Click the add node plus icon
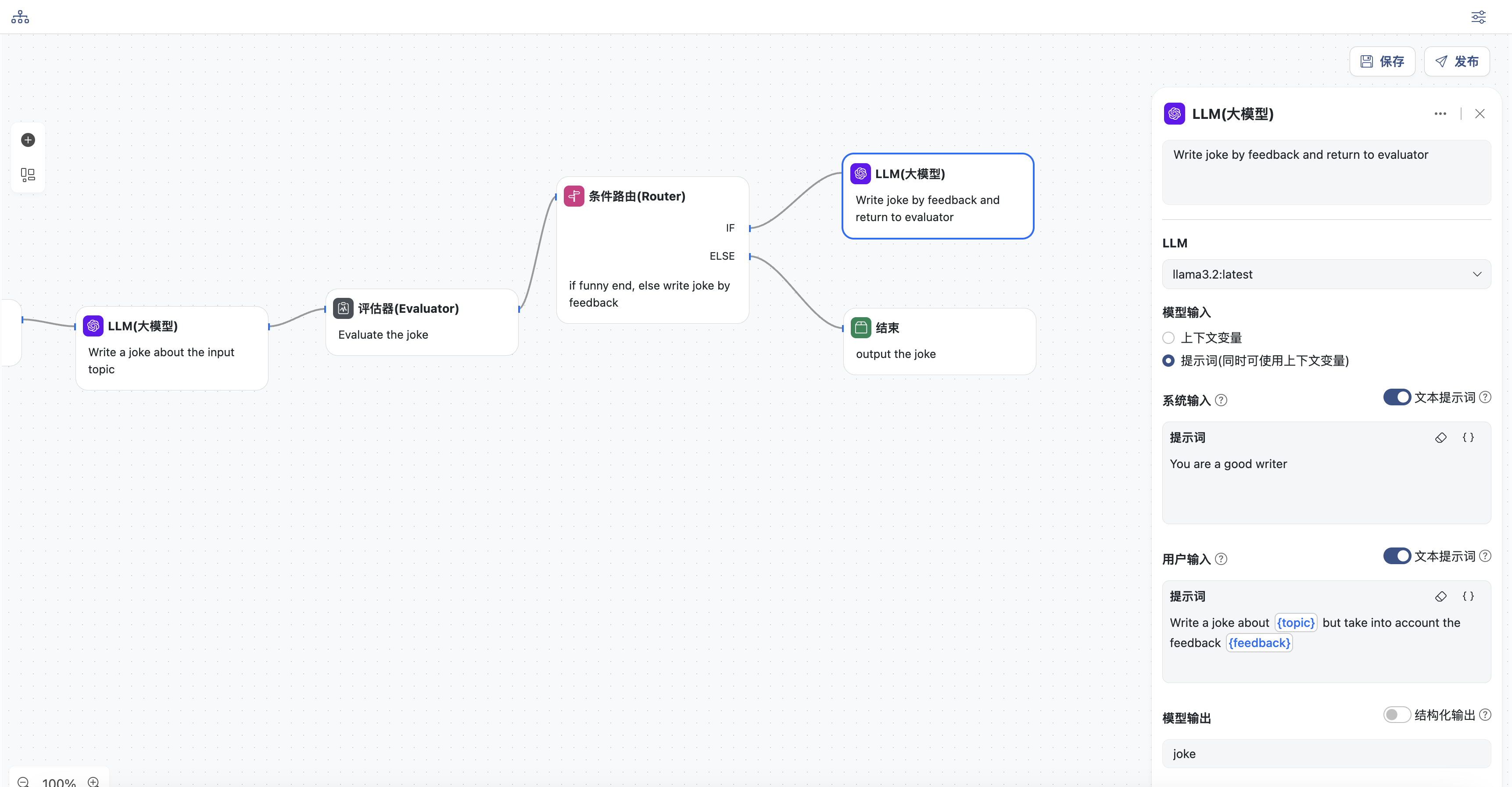Image resolution: width=1512 pixels, height=787 pixels. pyautogui.click(x=28, y=140)
